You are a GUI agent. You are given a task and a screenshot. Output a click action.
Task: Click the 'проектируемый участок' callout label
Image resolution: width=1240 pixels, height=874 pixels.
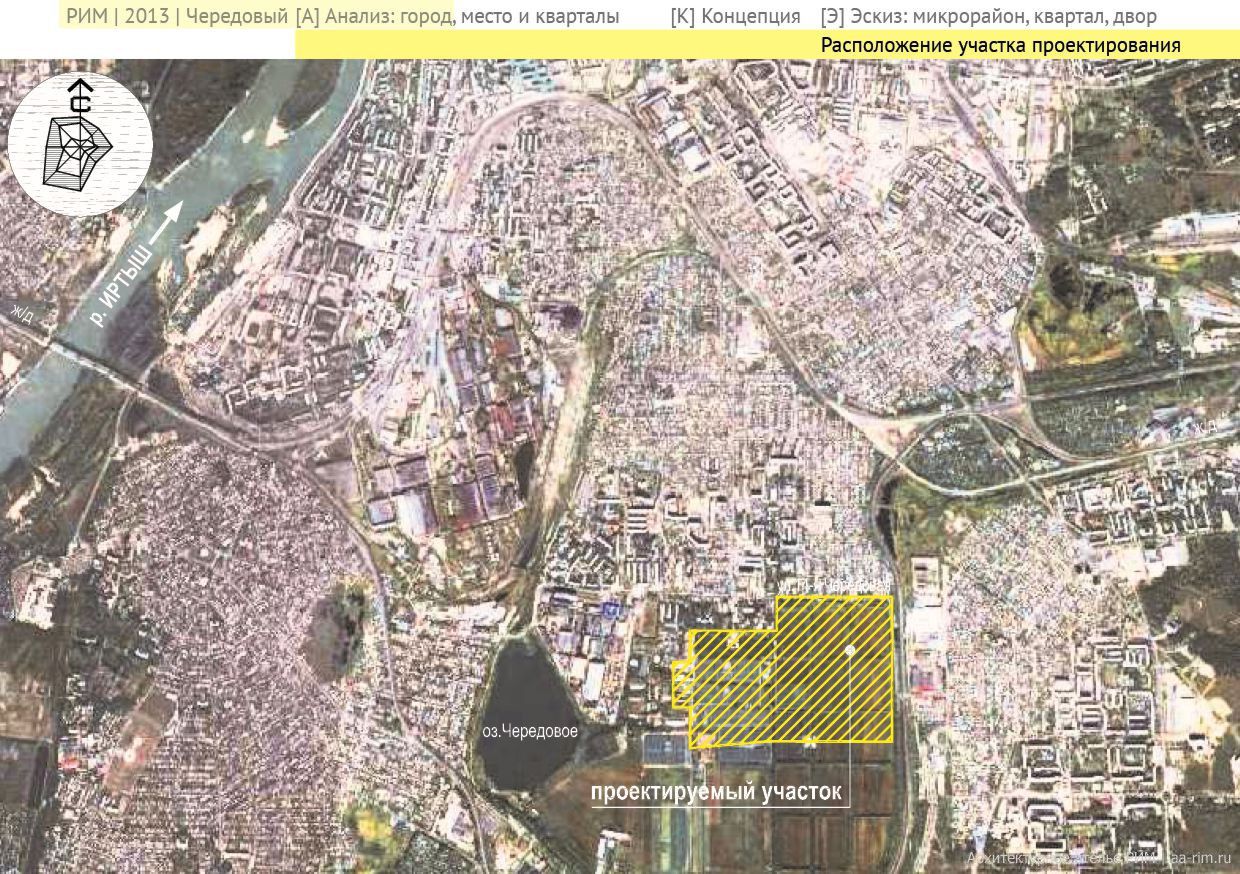[718, 792]
